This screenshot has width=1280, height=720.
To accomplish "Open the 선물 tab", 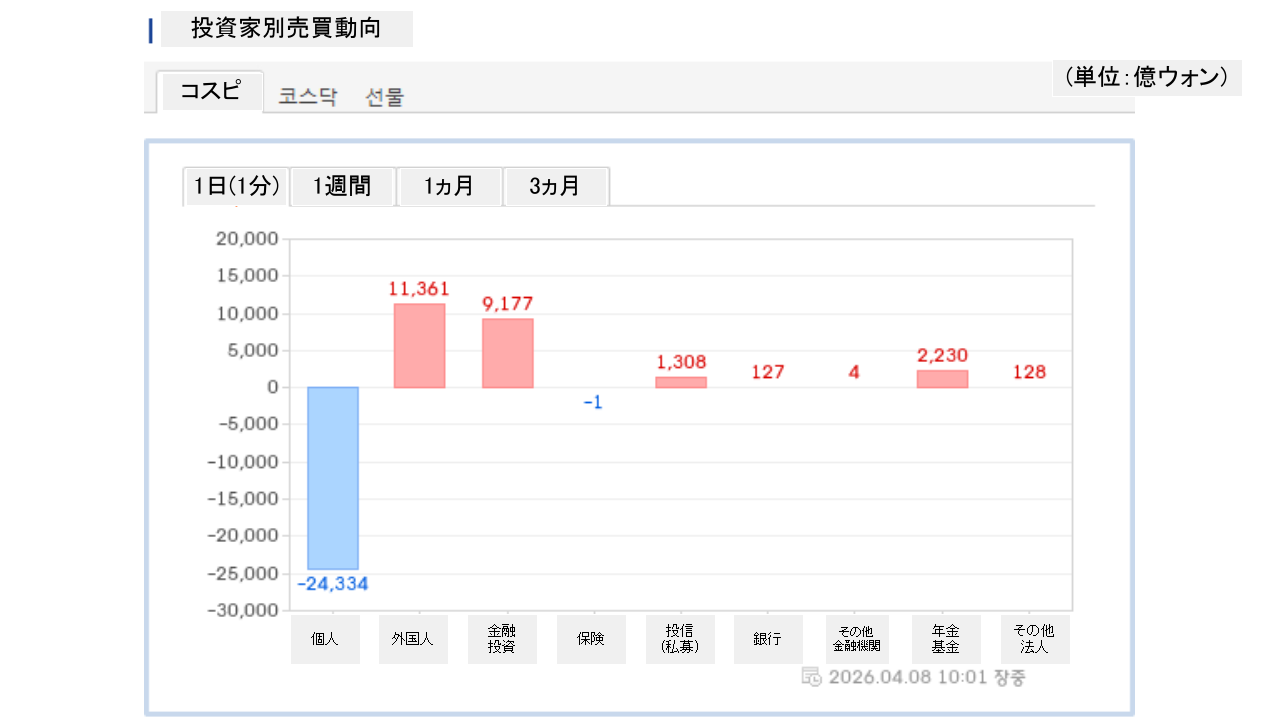I will [385, 97].
